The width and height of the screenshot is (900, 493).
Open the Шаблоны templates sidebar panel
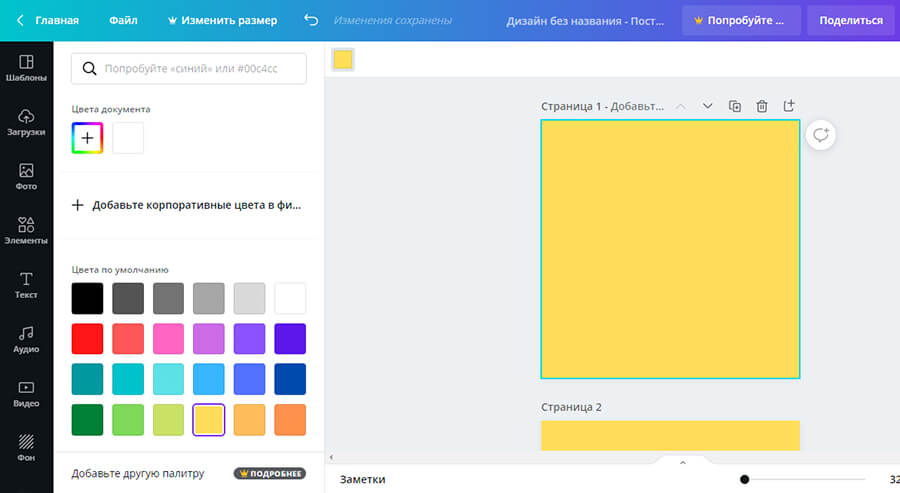coord(26,68)
